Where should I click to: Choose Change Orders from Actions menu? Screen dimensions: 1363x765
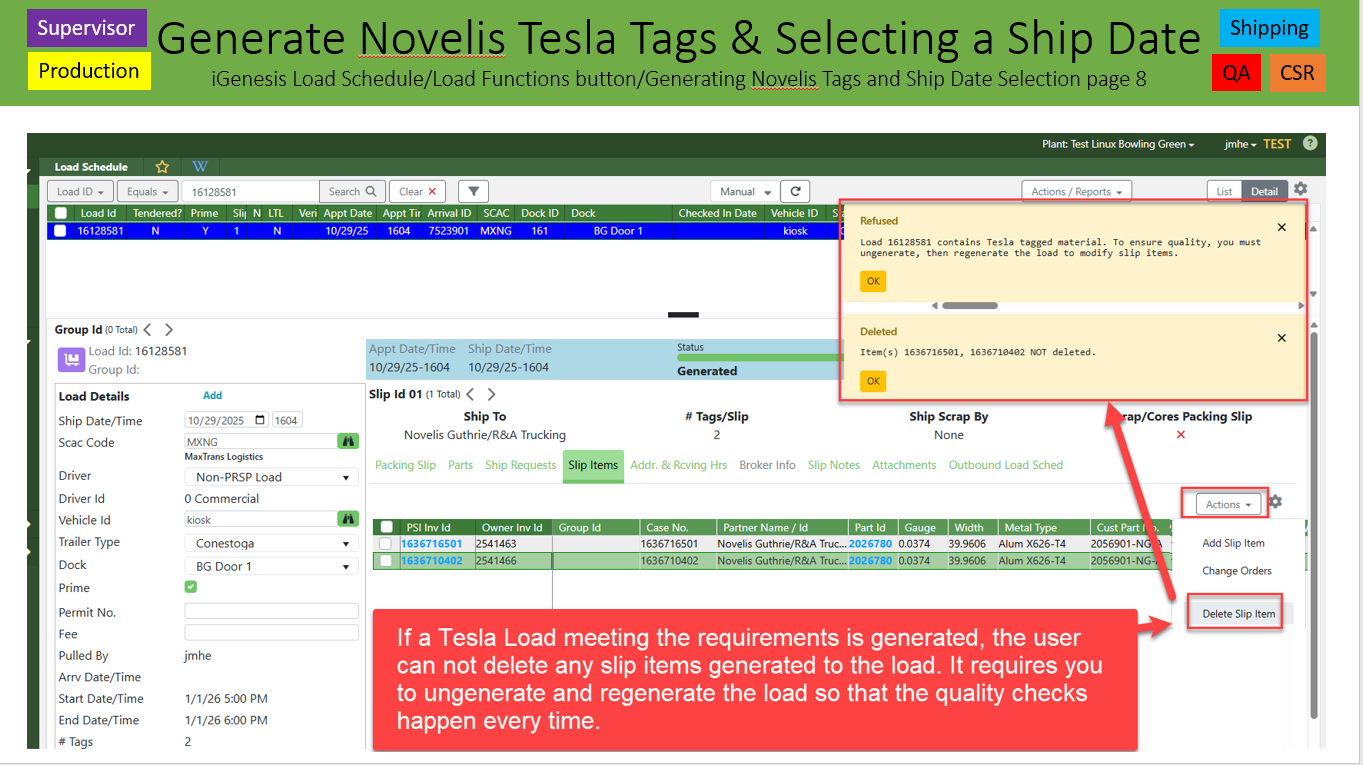tap(1236, 571)
